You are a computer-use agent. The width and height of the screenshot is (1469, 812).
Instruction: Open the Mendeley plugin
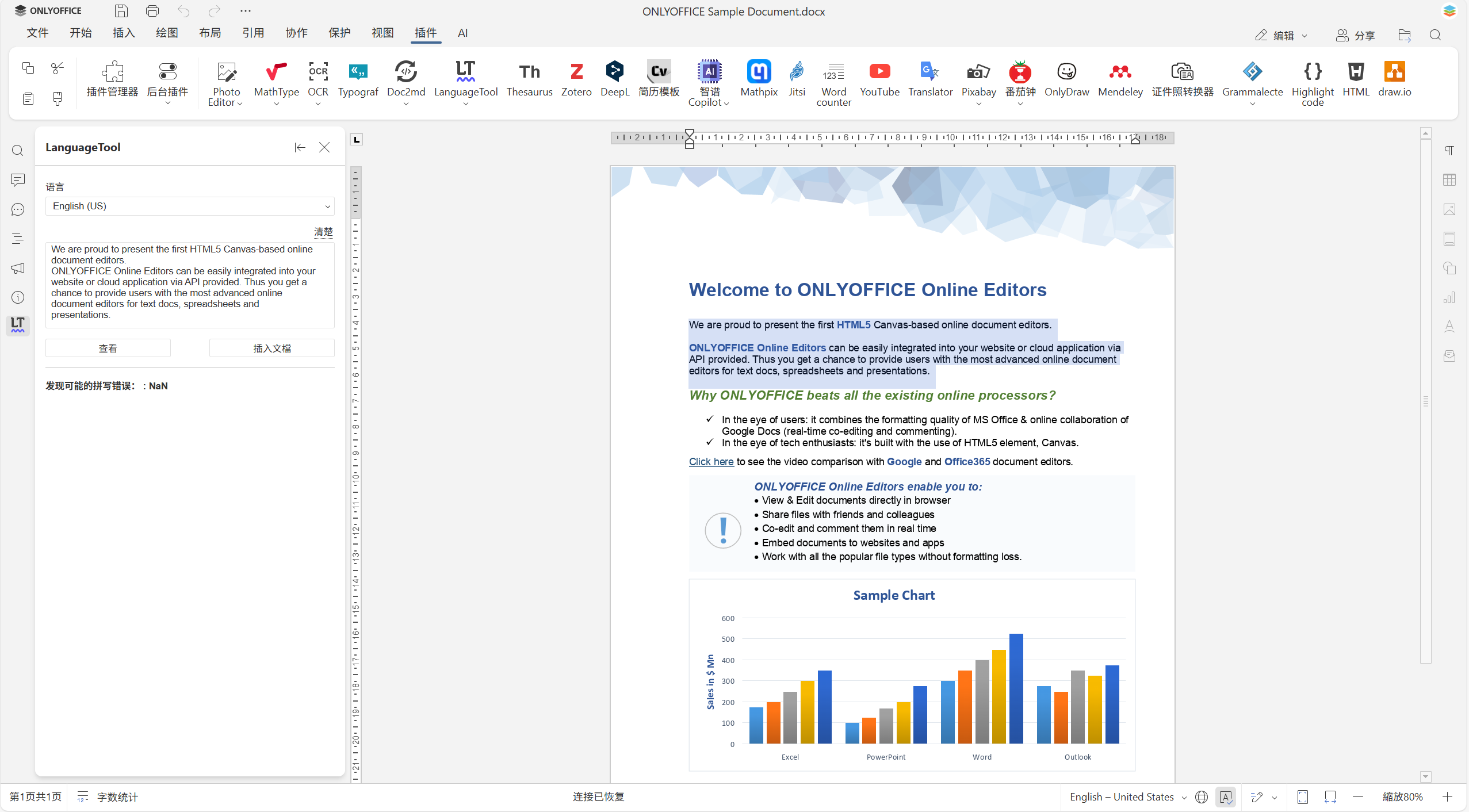click(1120, 79)
